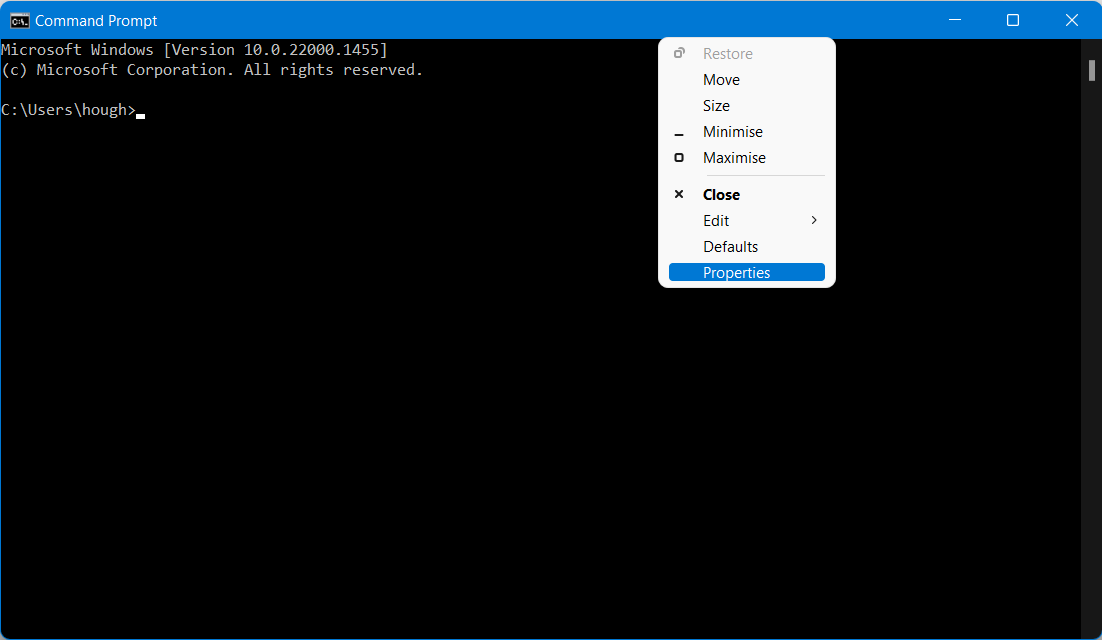The width and height of the screenshot is (1102, 640).
Task: Select Edit in the context menu
Action: (x=716, y=220)
